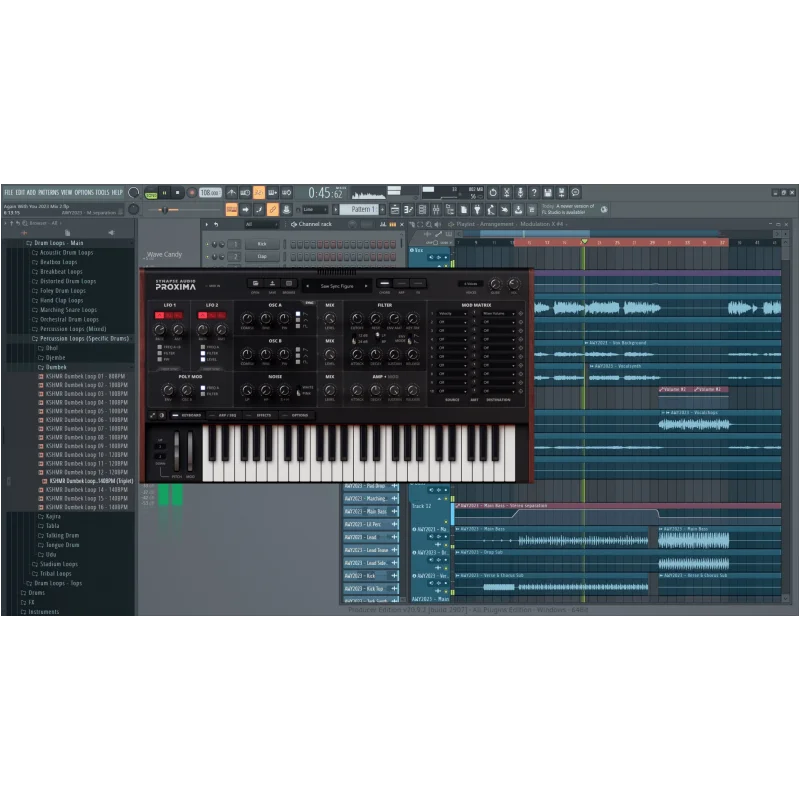Toggle the orange countdown-before-recording icon
800x800 pixels.
(259, 193)
